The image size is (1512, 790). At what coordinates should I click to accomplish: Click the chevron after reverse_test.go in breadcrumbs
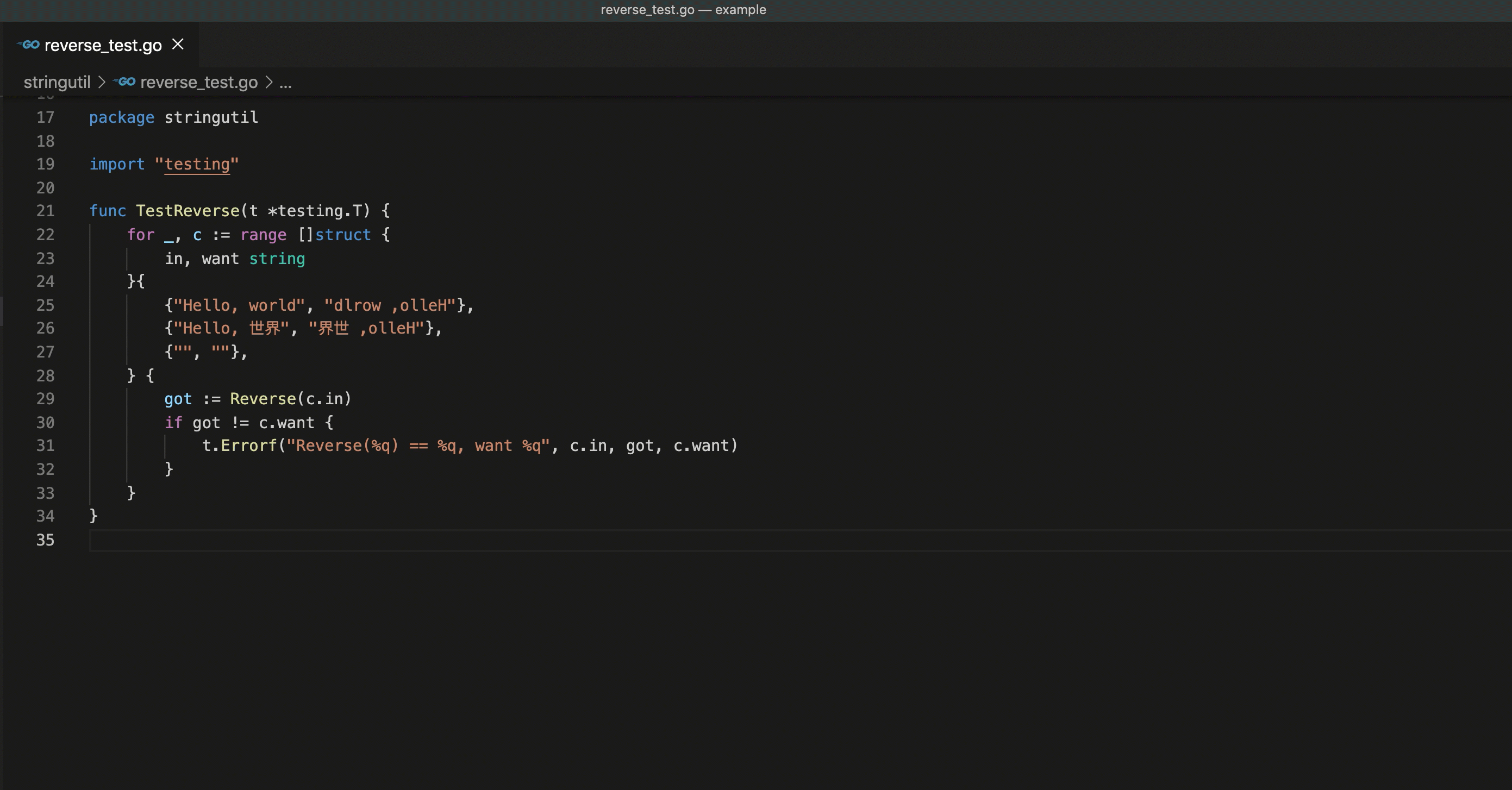point(269,82)
